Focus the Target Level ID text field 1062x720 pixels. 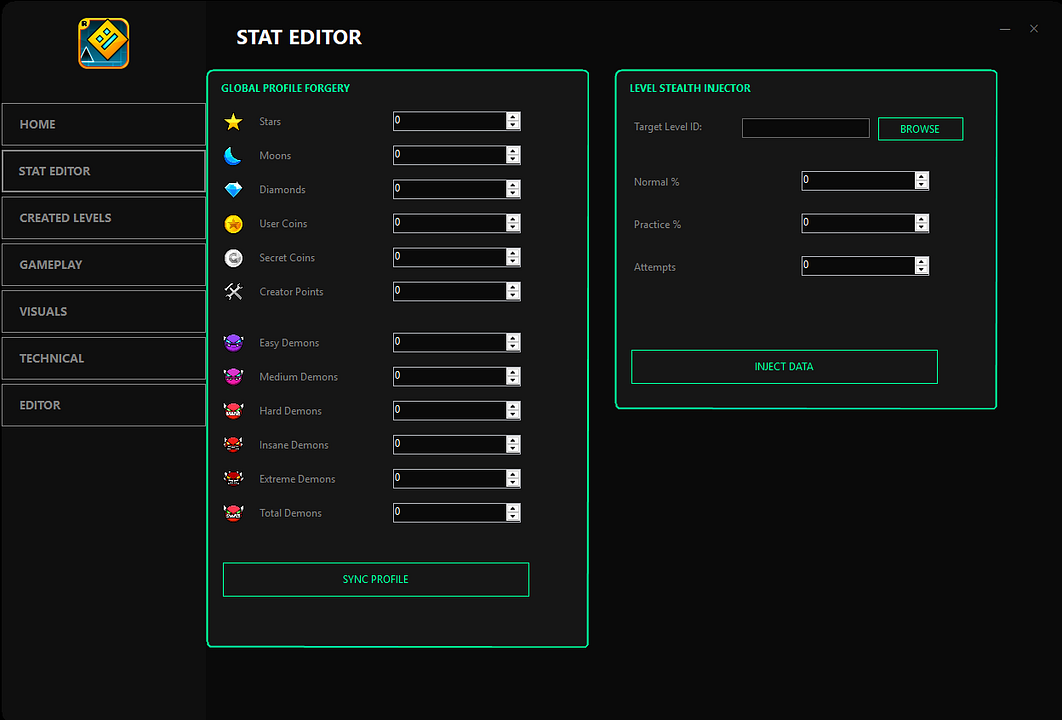coord(805,128)
